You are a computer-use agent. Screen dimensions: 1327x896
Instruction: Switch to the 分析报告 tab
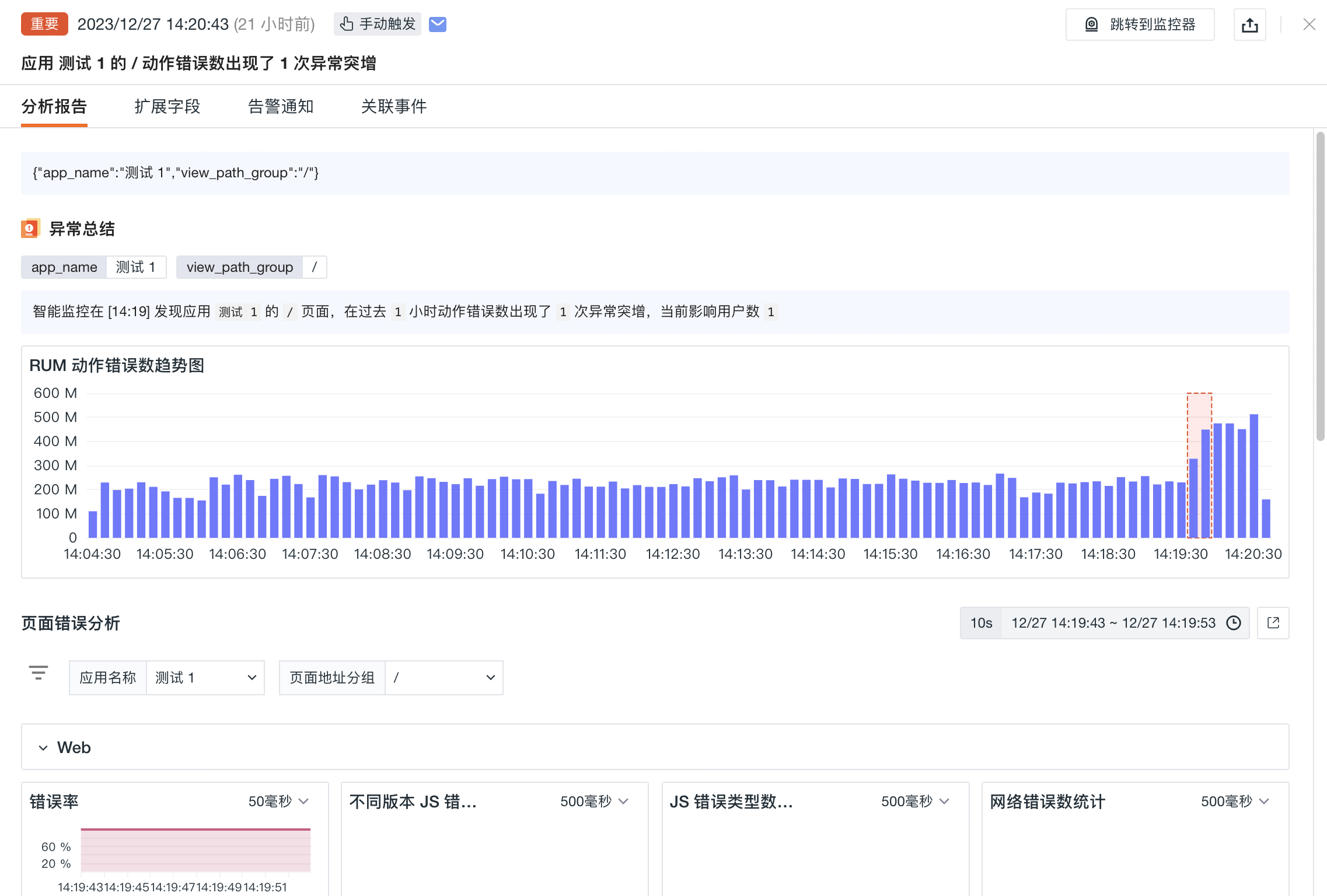54,107
